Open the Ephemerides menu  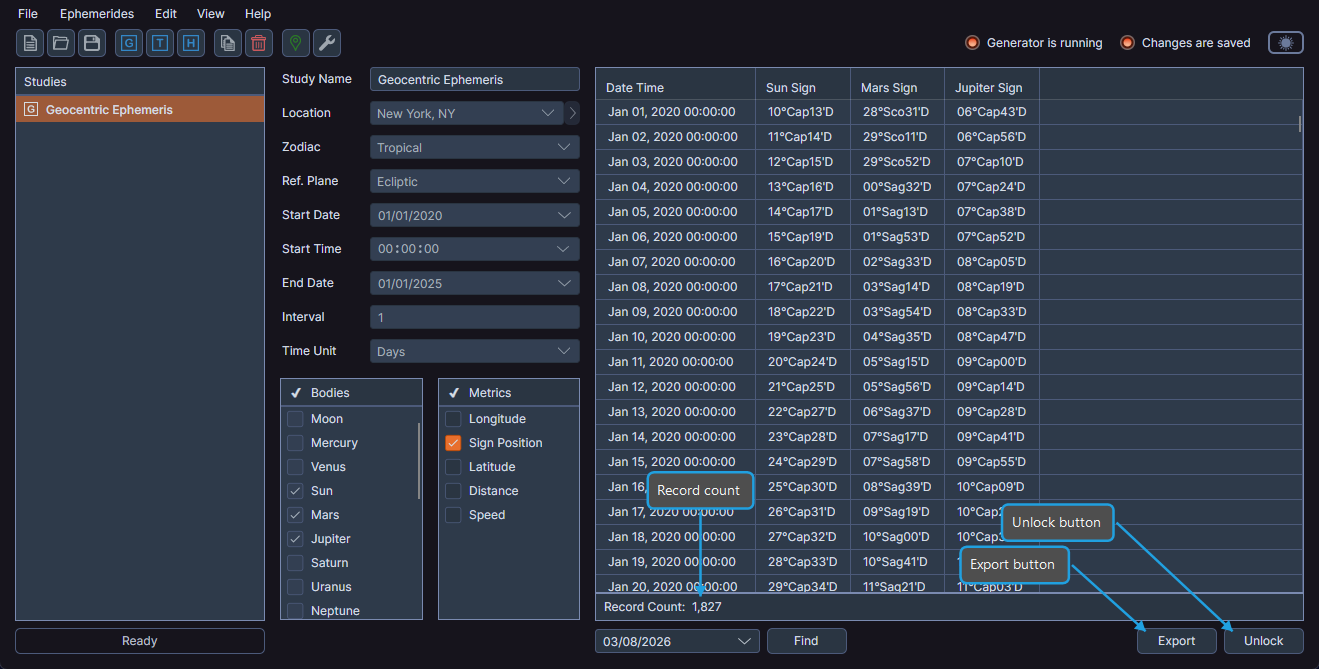pyautogui.click(x=97, y=13)
